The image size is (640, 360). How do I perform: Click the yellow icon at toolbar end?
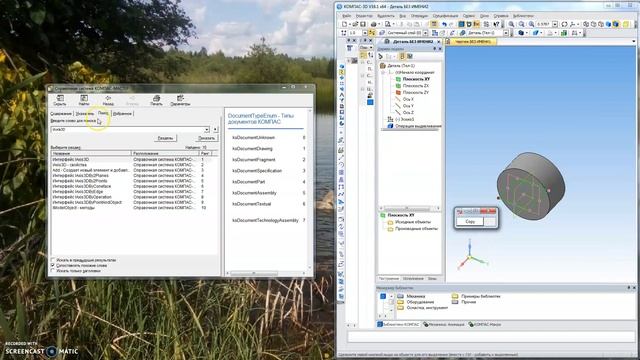[x=626, y=24]
